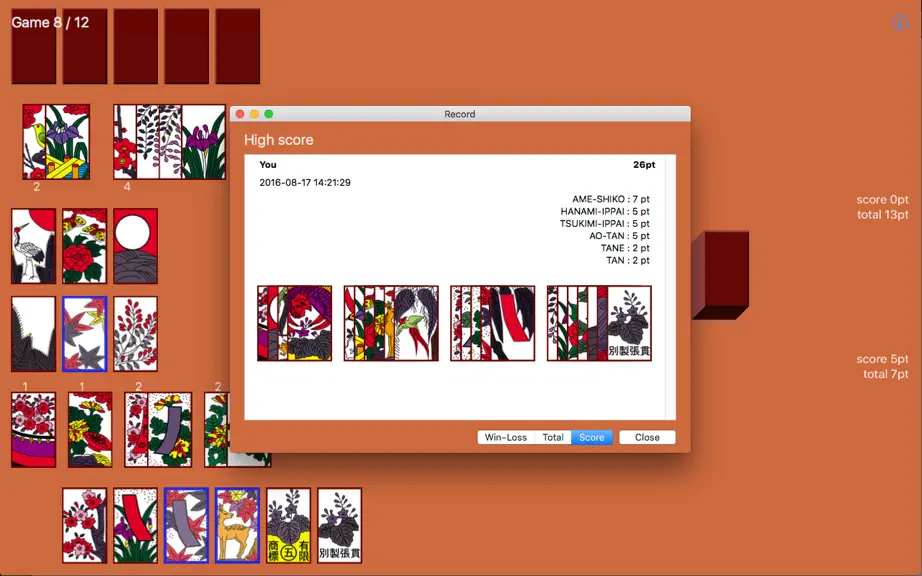This screenshot has height=576, width=922.
Task: Select the yellow-label paulownia card in hand
Action: (x=288, y=525)
